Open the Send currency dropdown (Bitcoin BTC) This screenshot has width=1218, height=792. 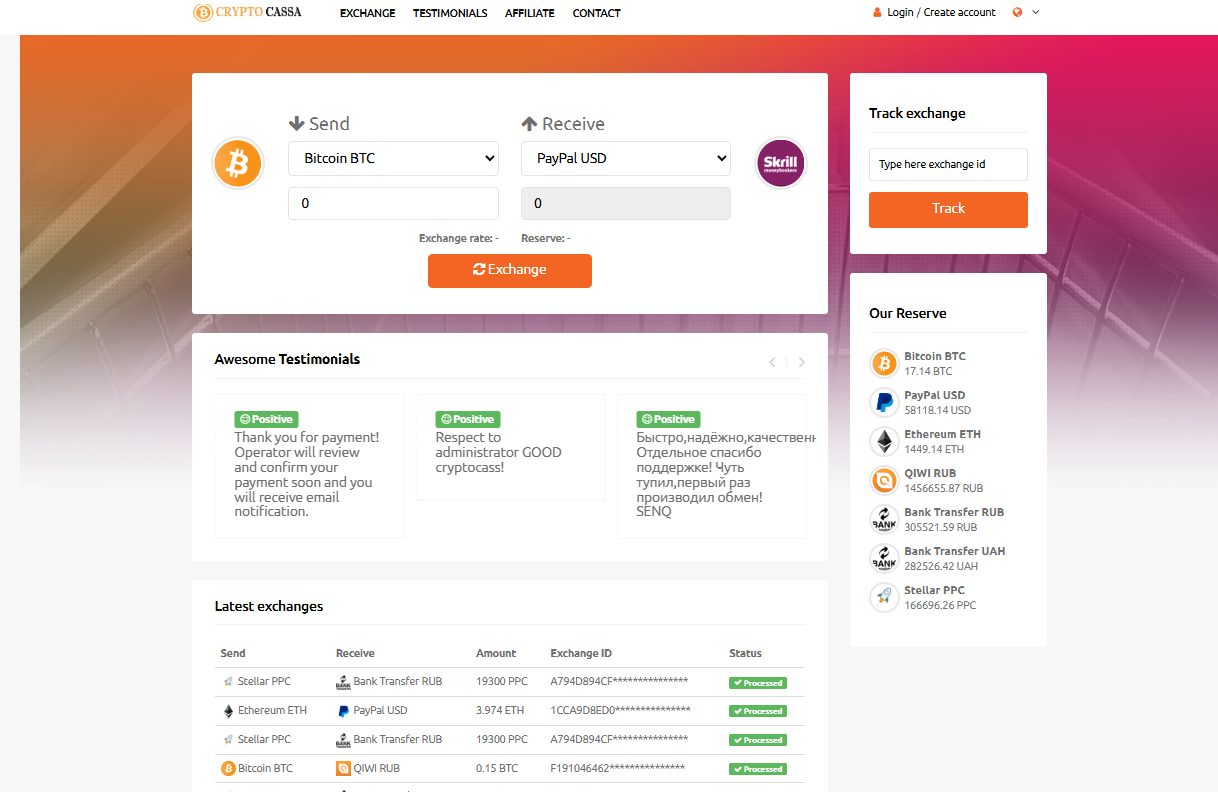tap(393, 158)
